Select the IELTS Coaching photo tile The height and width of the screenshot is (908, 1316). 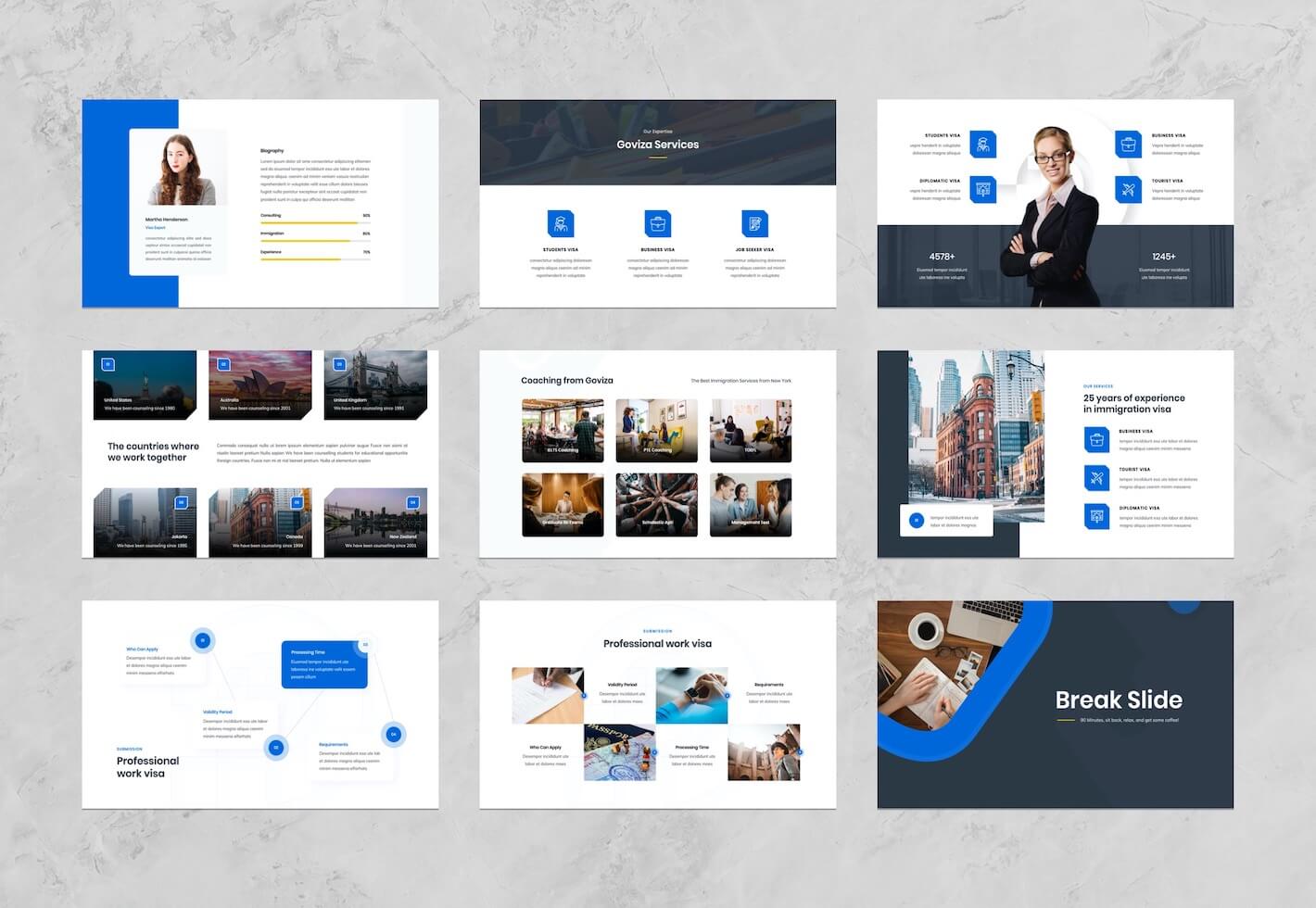[563, 430]
